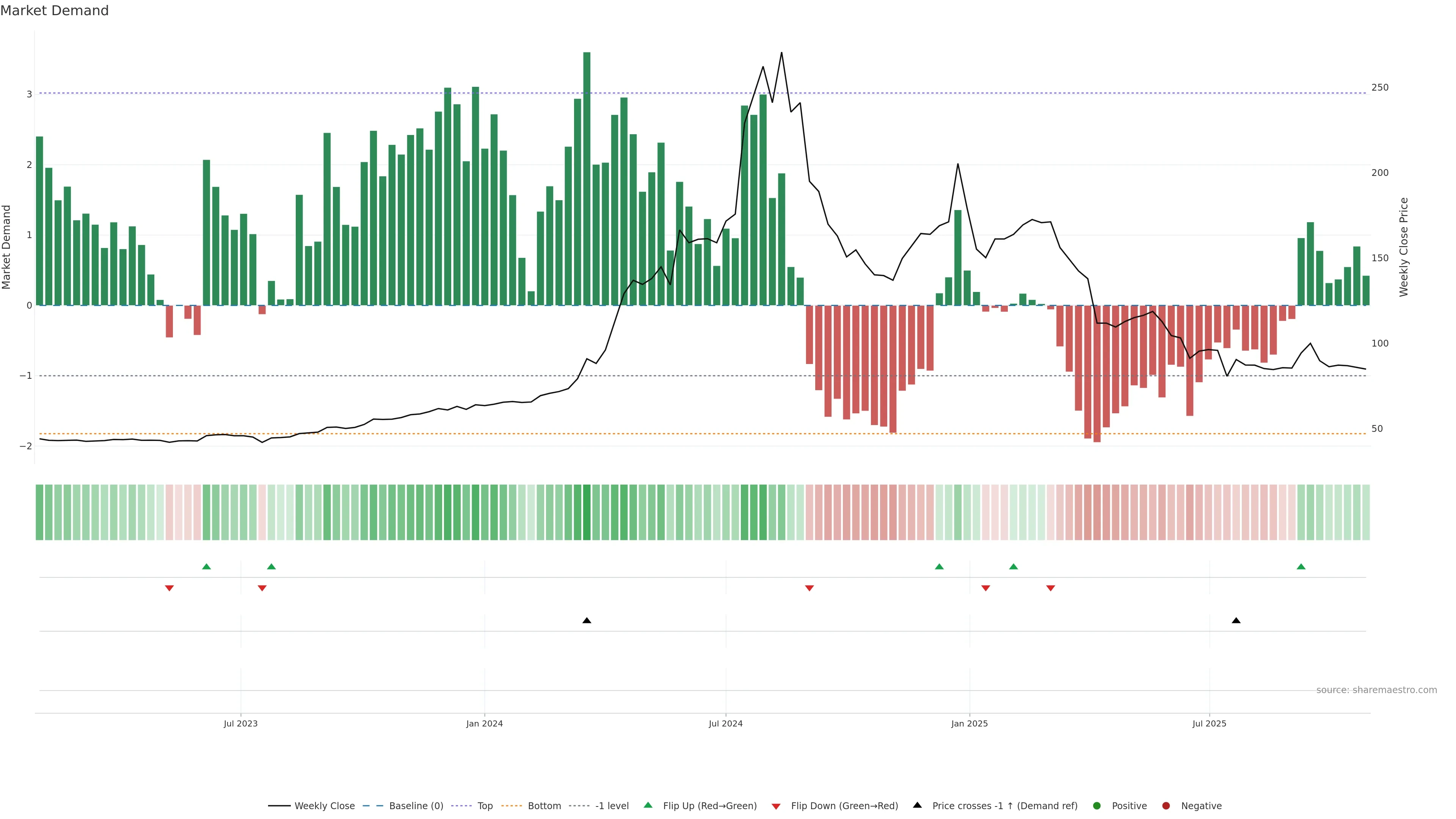
Task: Click the leftmost green flip-up triangle marker
Action: [206, 566]
